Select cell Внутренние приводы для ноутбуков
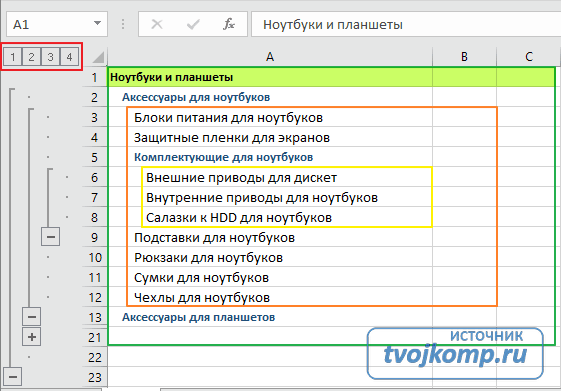Screen dimensions: 561x391 (x=270, y=197)
